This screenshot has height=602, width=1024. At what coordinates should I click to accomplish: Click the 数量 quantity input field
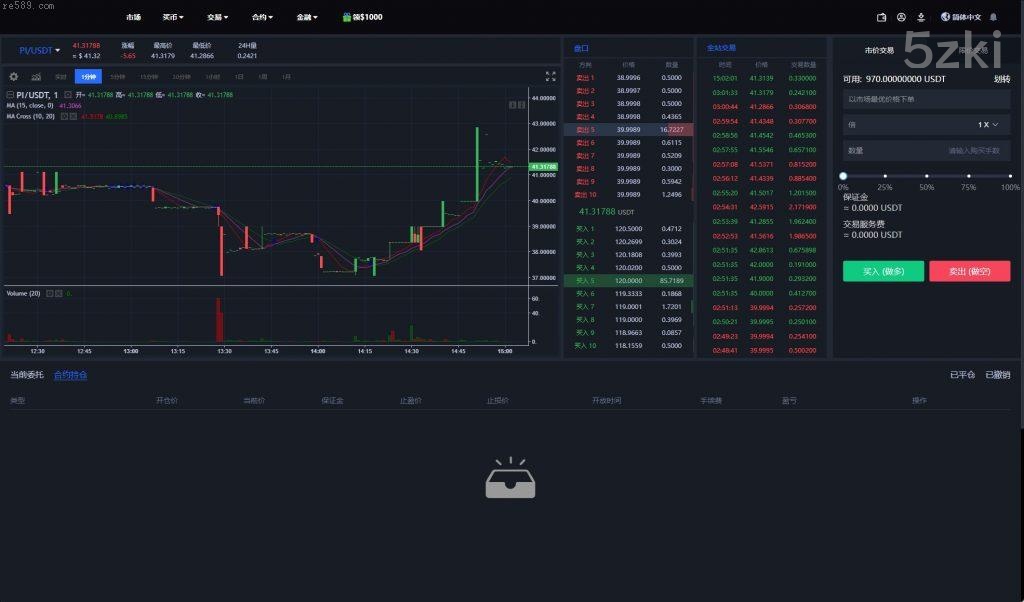[926, 151]
